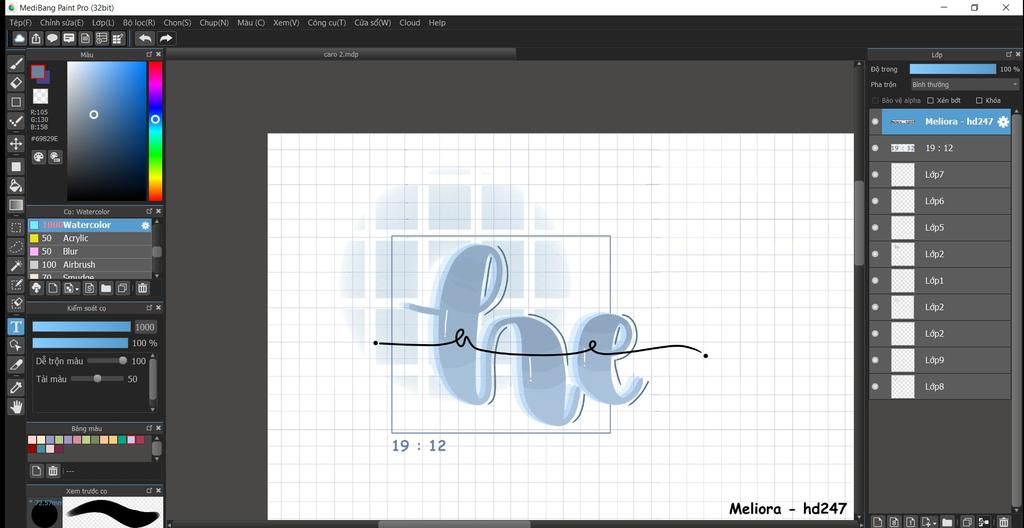Select the Blur brush
This screenshot has height=528, width=1024.
pyautogui.click(x=89, y=252)
